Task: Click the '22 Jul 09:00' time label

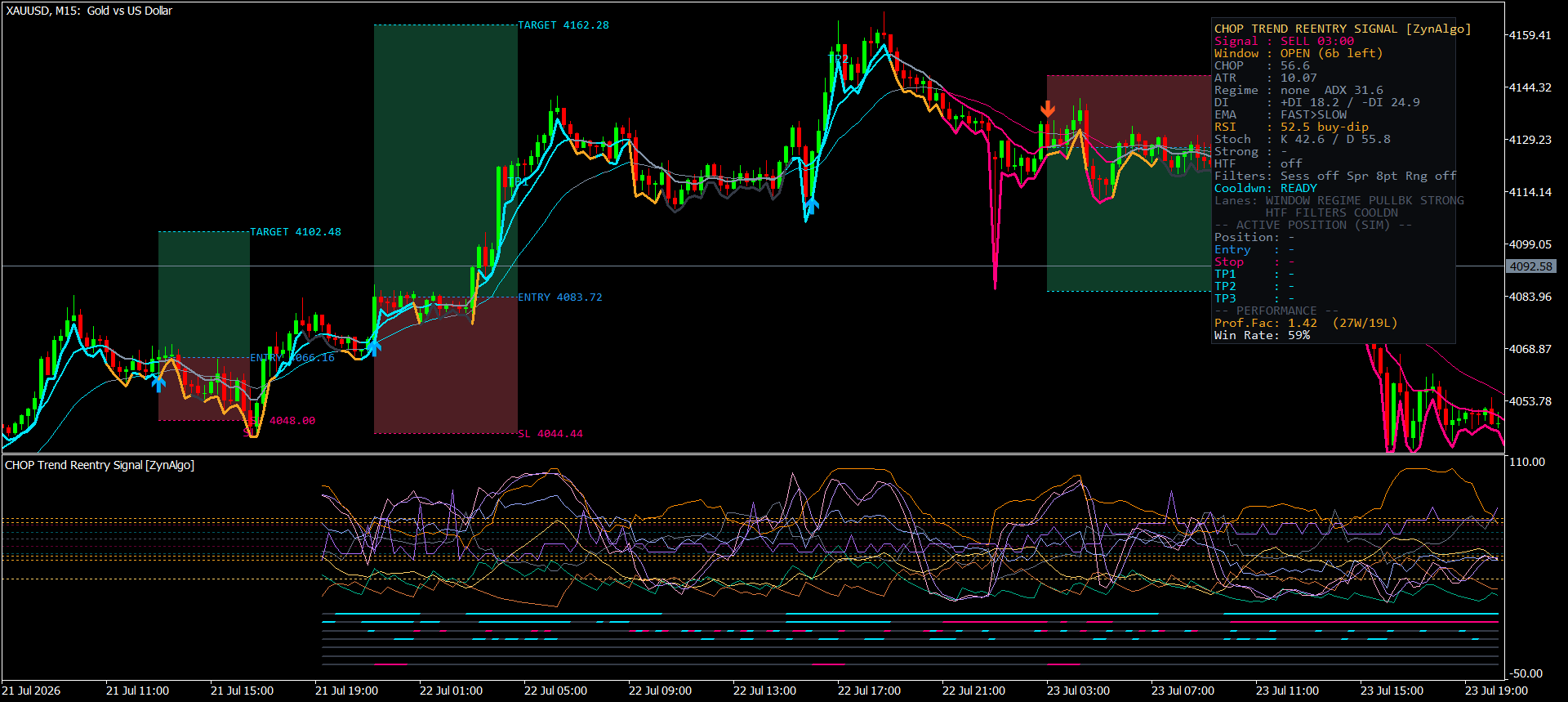Action: (660, 691)
